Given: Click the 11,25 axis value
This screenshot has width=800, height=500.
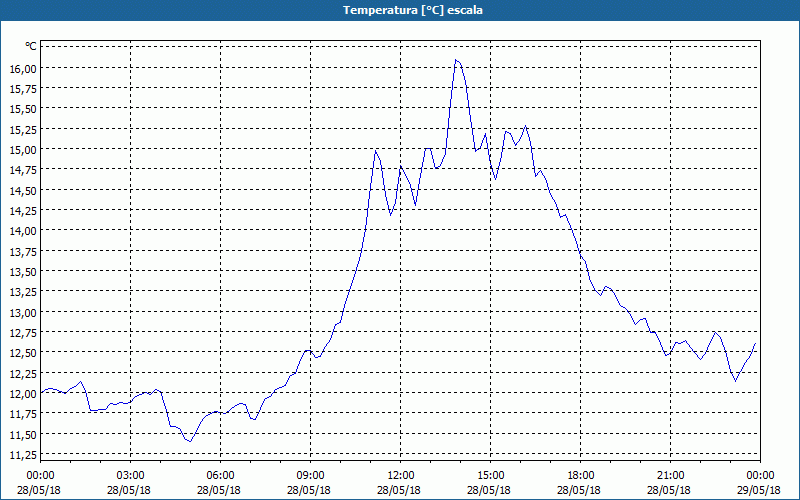Looking at the screenshot, I should [x=23, y=455].
